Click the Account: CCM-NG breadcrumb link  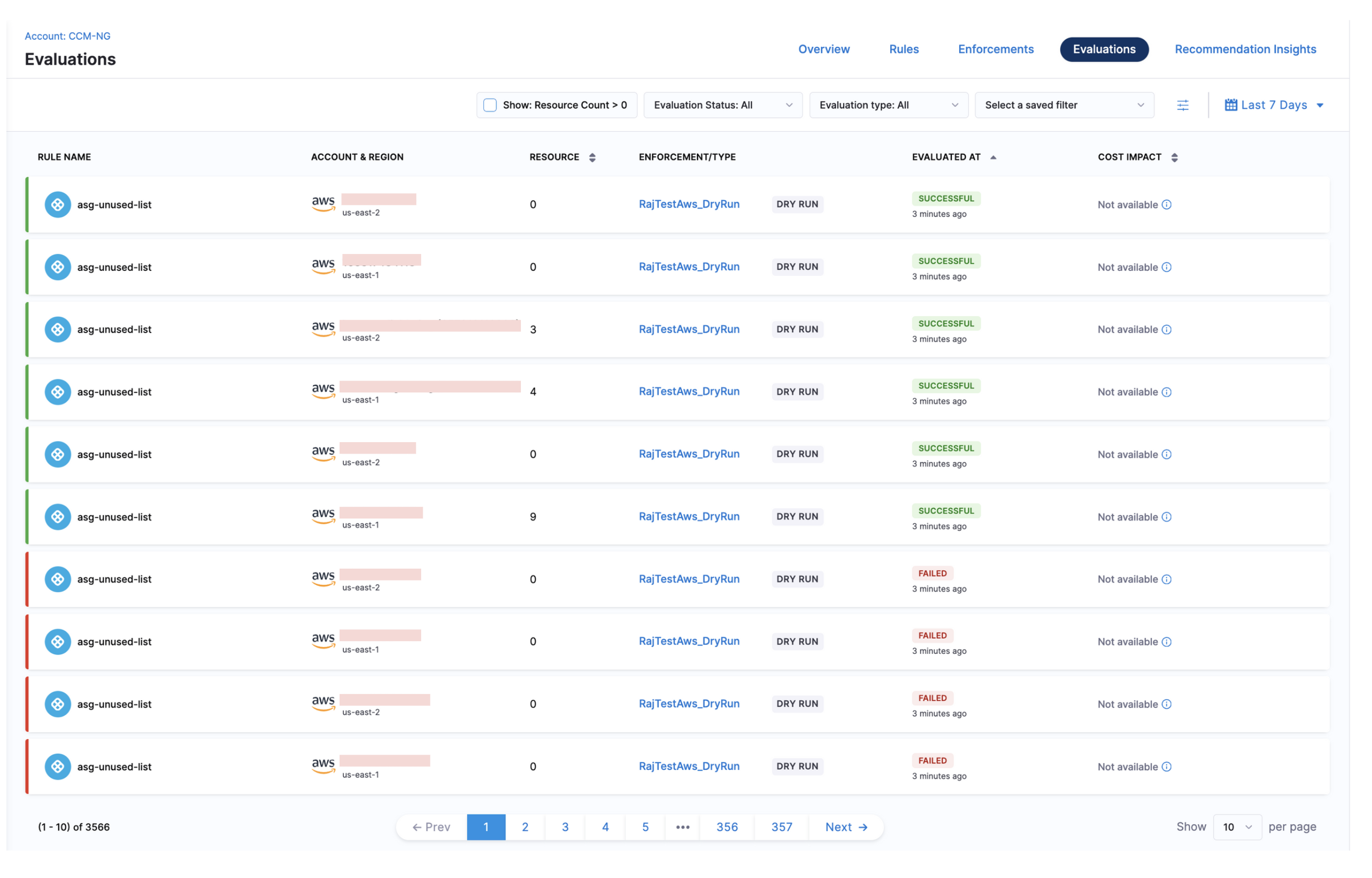(67, 36)
